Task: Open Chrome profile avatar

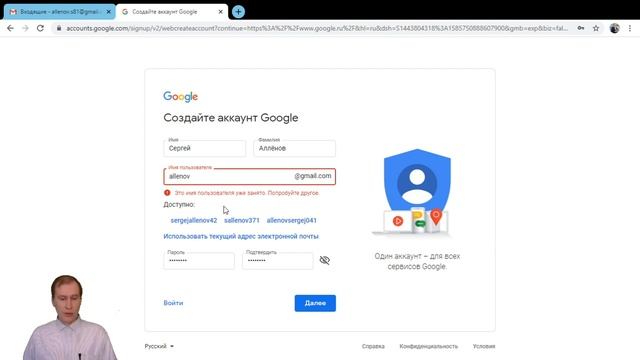Action: click(x=614, y=28)
